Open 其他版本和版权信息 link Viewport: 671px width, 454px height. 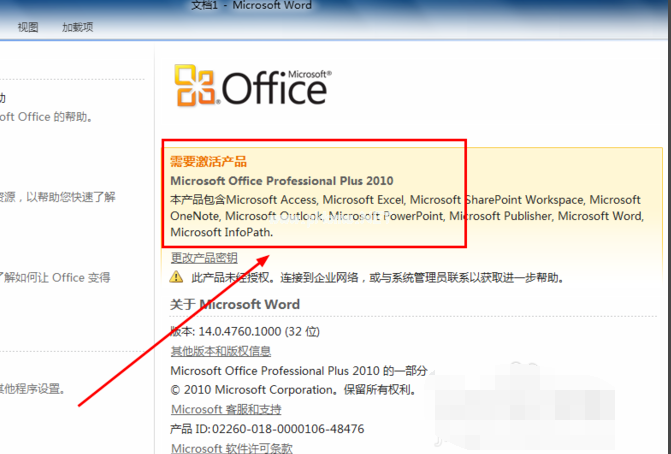[220, 351]
